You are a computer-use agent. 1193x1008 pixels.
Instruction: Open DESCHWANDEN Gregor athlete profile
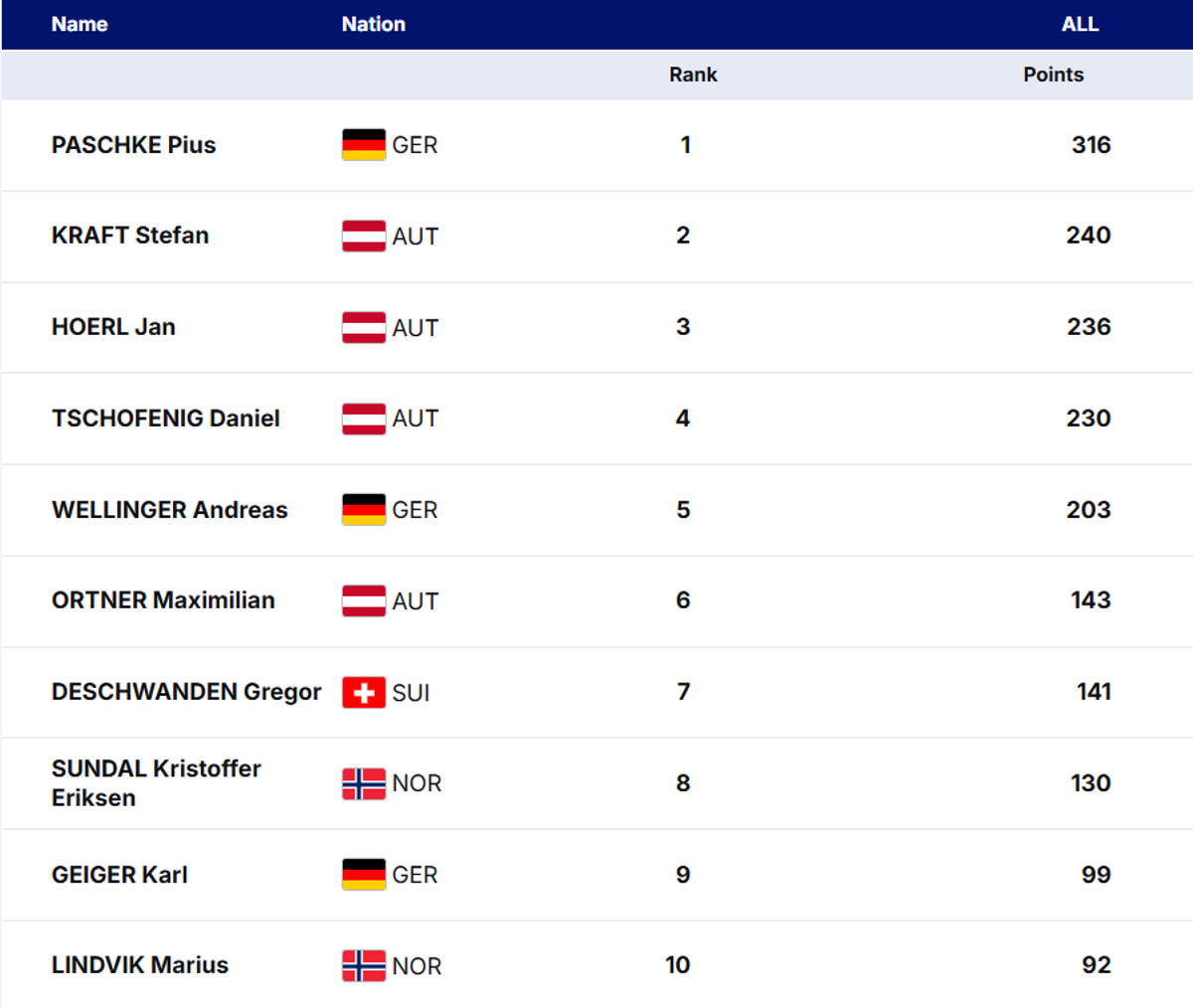point(186,692)
